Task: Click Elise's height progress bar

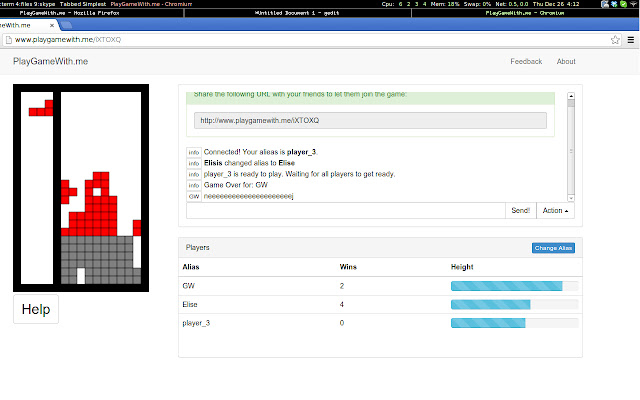Action: click(514, 304)
